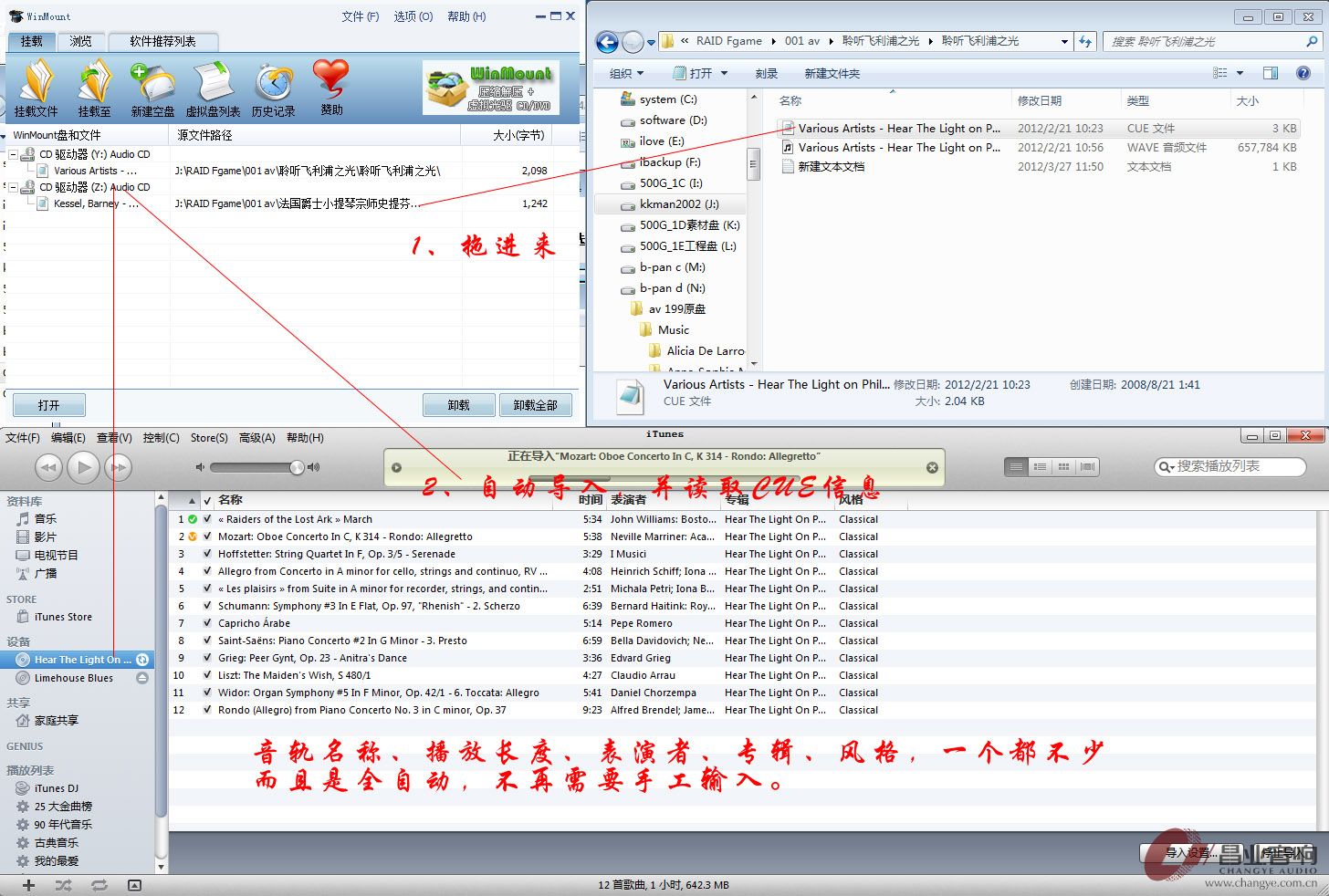The image size is (1329, 896).
Task: Click the 打开 button in WinMount
Action: tap(49, 405)
